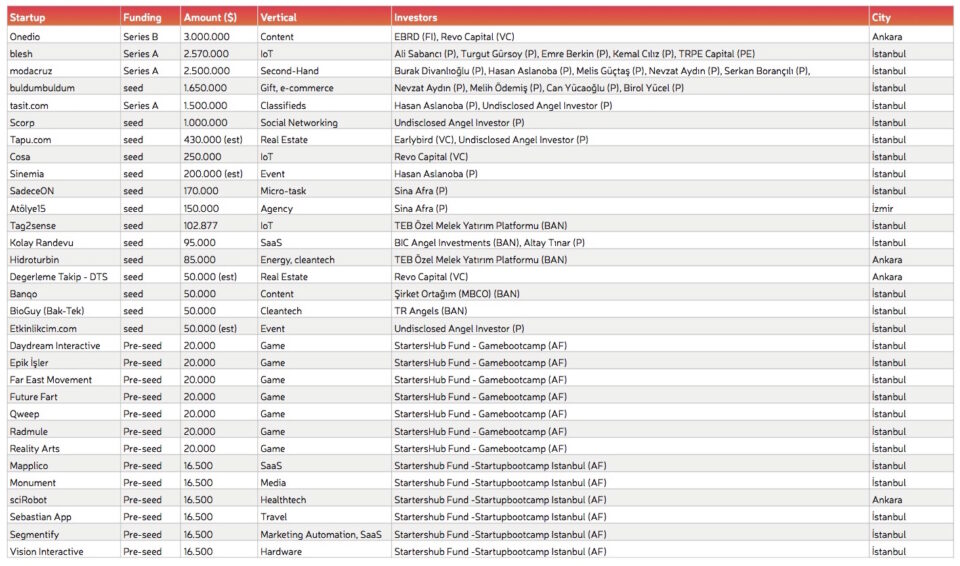Select the Banqo startup cell
The width and height of the screenshot is (960, 566).
(64, 294)
